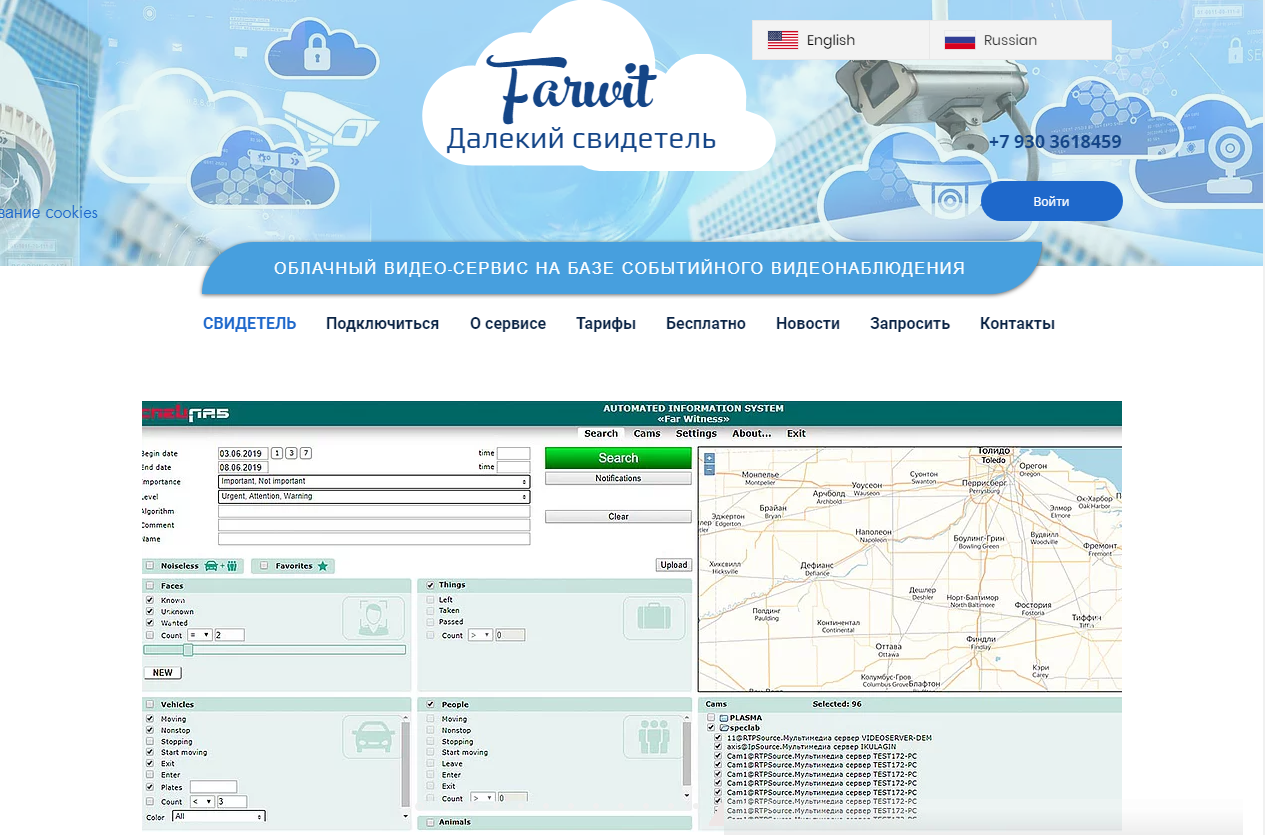Click the Upload button

pos(674,565)
